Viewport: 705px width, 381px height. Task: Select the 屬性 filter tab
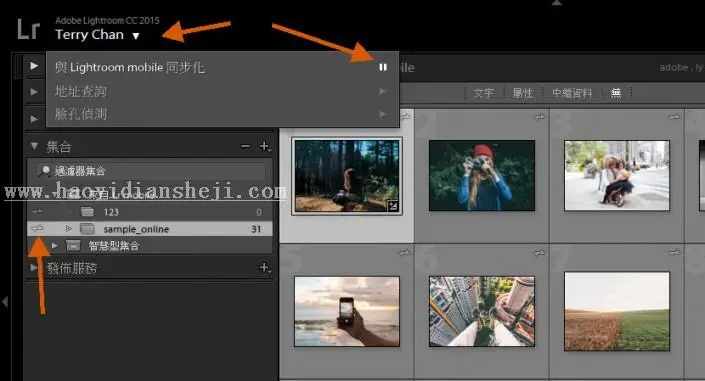[522, 93]
